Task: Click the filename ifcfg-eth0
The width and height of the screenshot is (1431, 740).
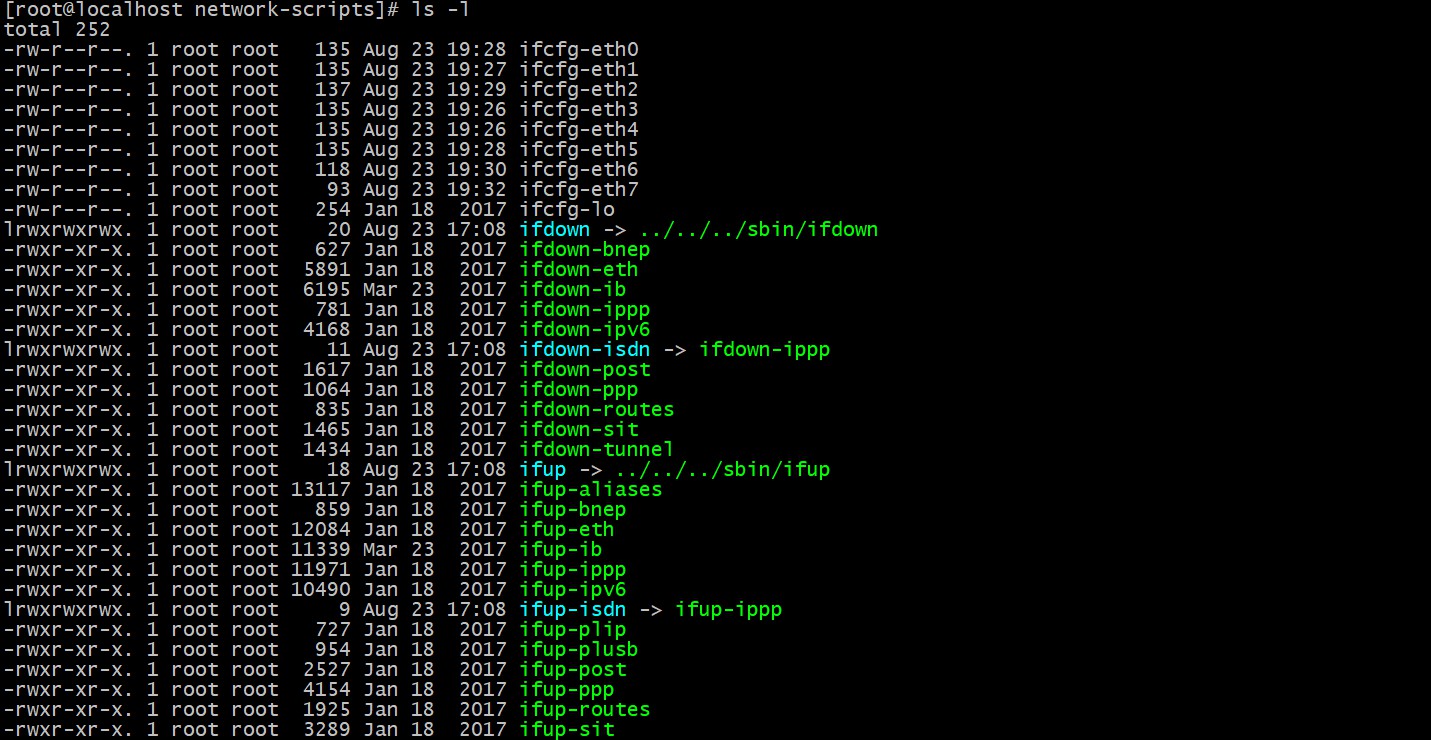Action: point(579,50)
